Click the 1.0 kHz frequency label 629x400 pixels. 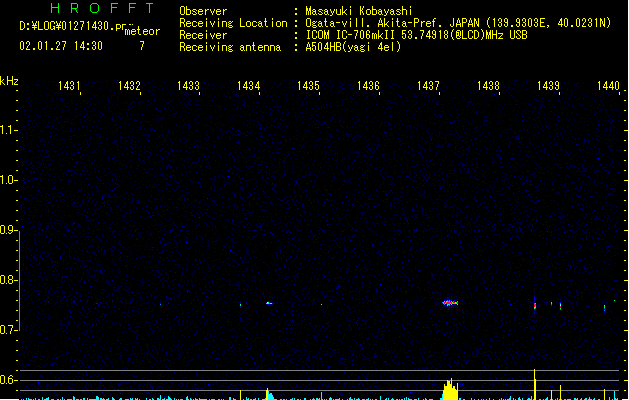[8, 180]
